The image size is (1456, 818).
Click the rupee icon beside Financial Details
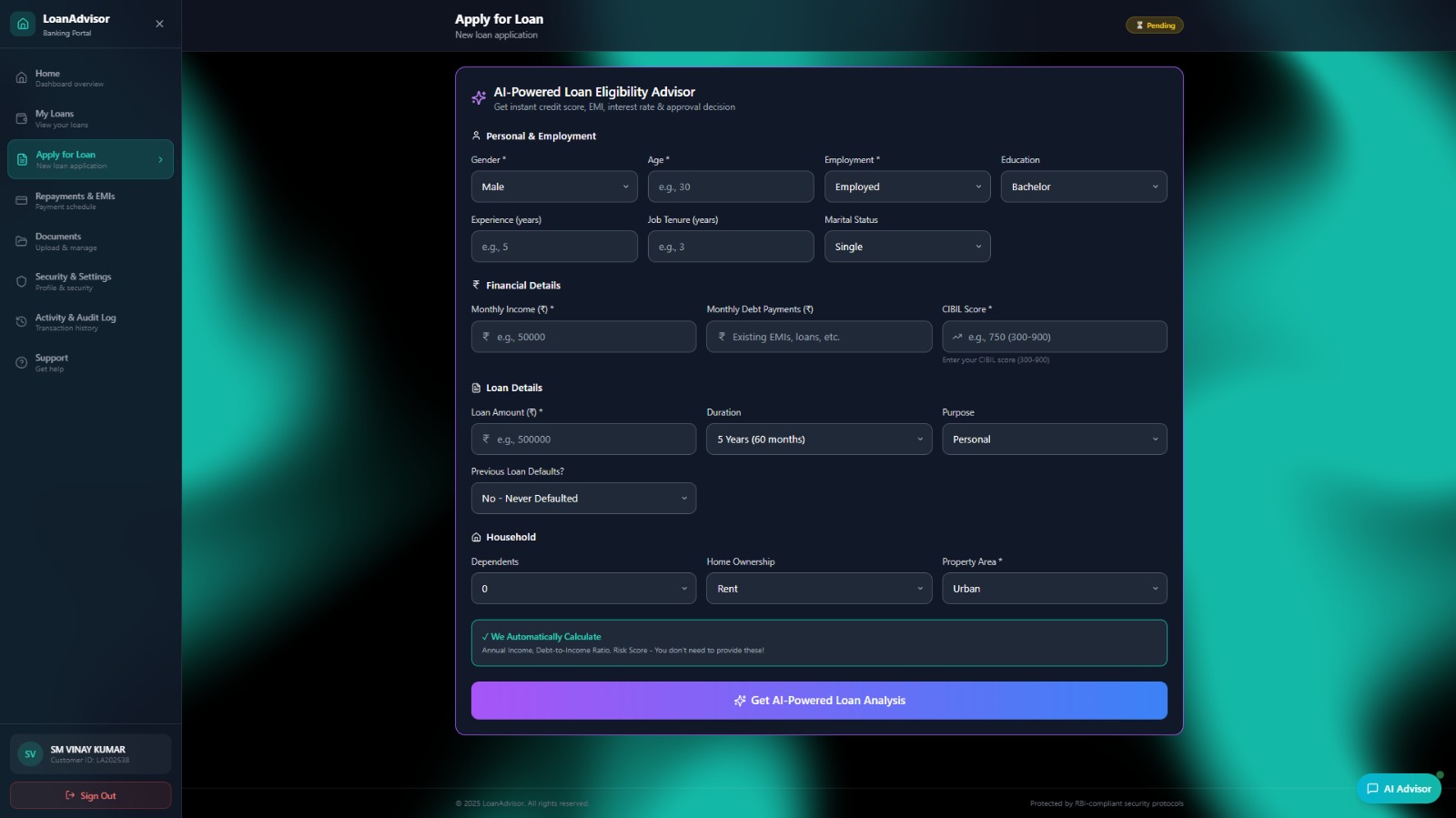tap(476, 285)
